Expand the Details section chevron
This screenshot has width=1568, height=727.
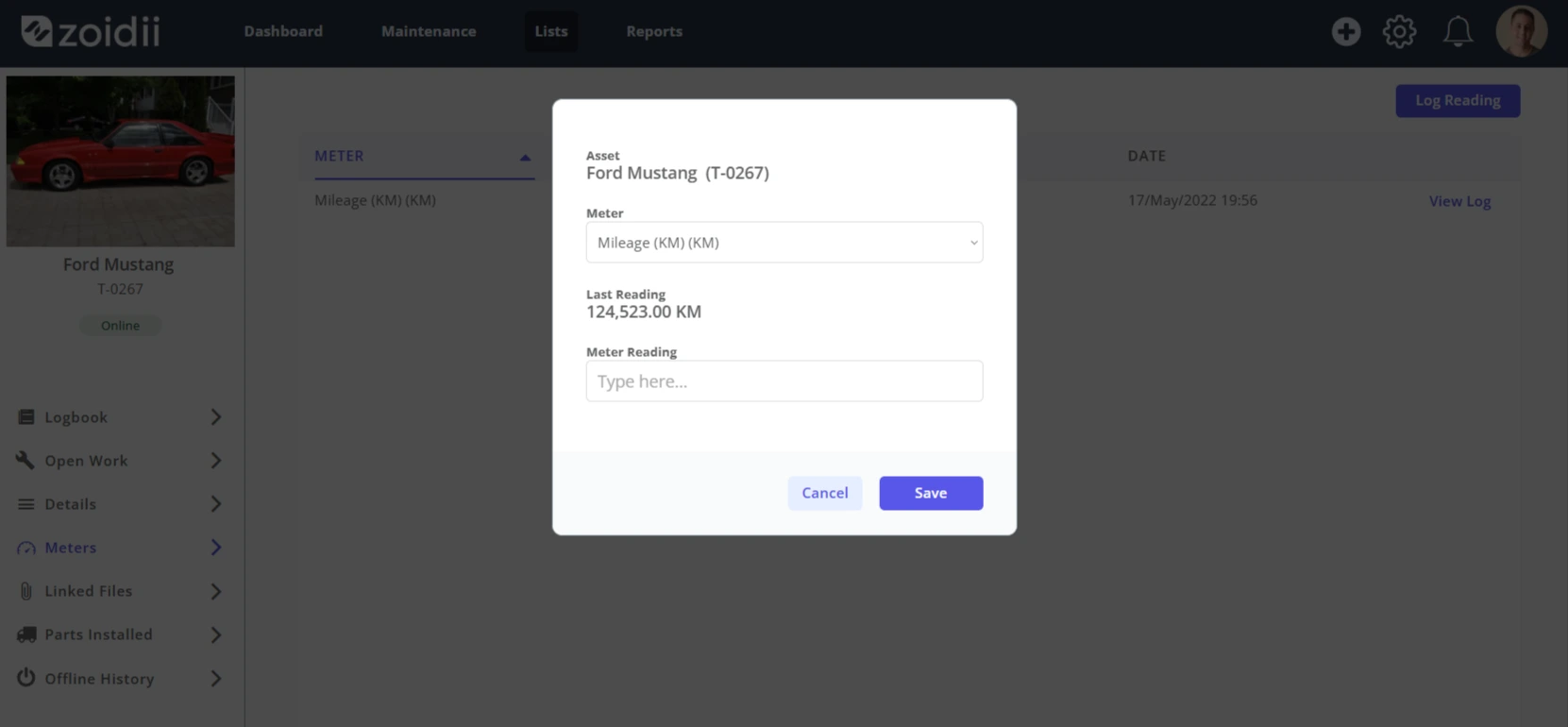(216, 504)
